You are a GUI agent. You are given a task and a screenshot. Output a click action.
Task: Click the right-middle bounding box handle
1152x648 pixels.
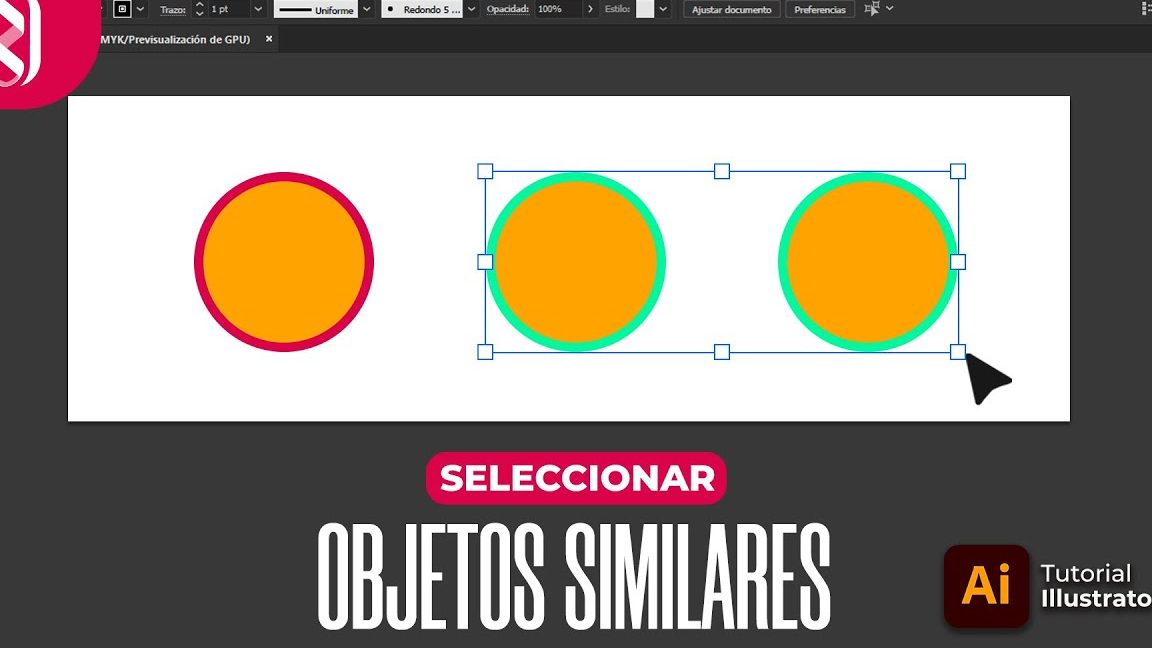coord(958,262)
